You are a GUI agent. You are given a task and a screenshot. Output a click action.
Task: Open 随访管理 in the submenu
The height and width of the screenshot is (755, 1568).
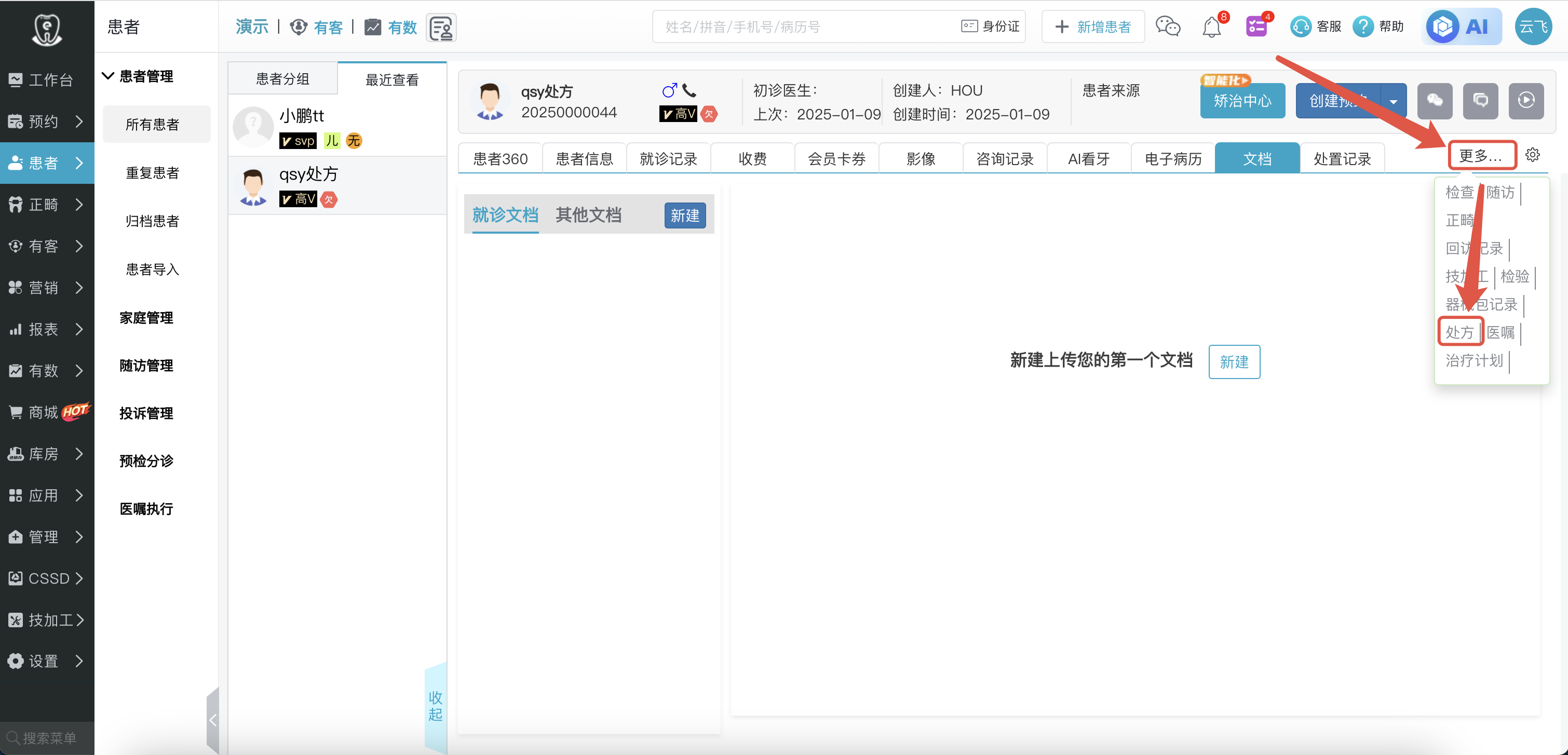tap(146, 366)
